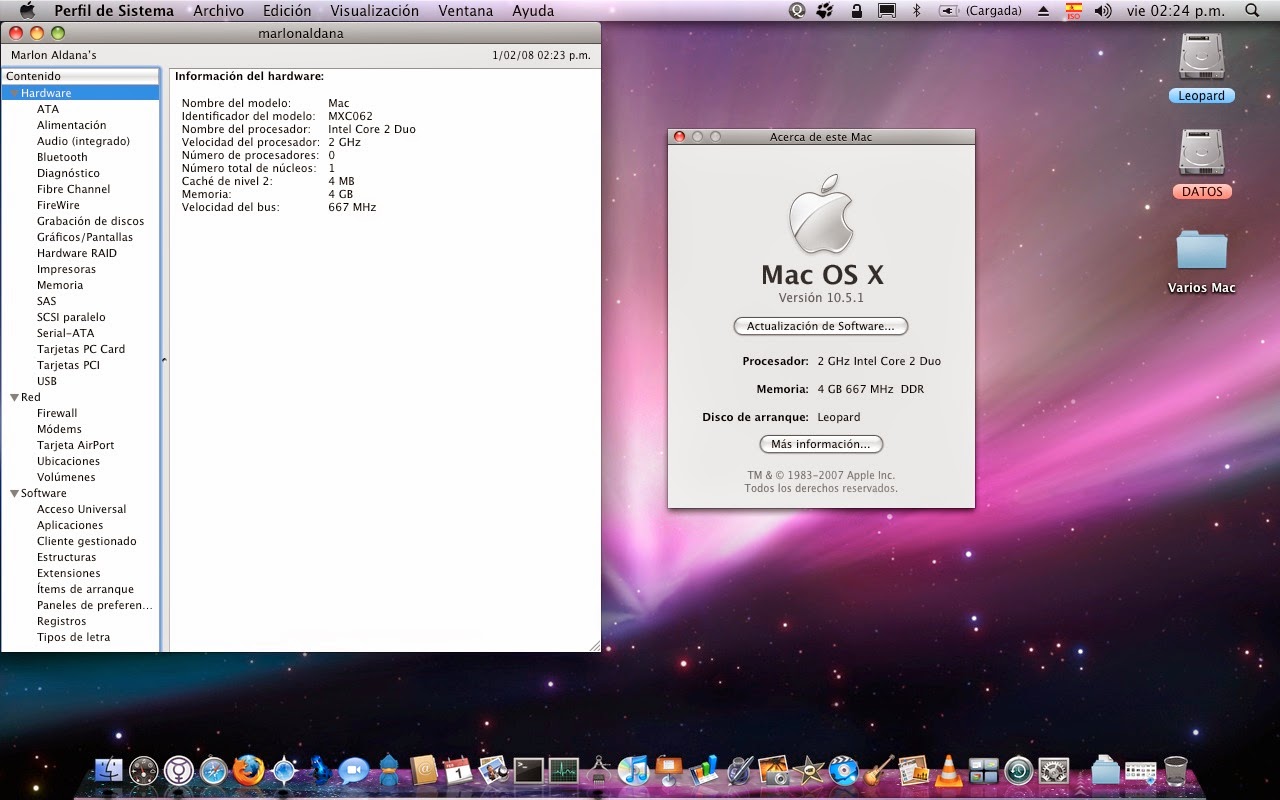The height and width of the screenshot is (800, 1280).
Task: Select ATA in the Hardware list
Action: [x=48, y=109]
